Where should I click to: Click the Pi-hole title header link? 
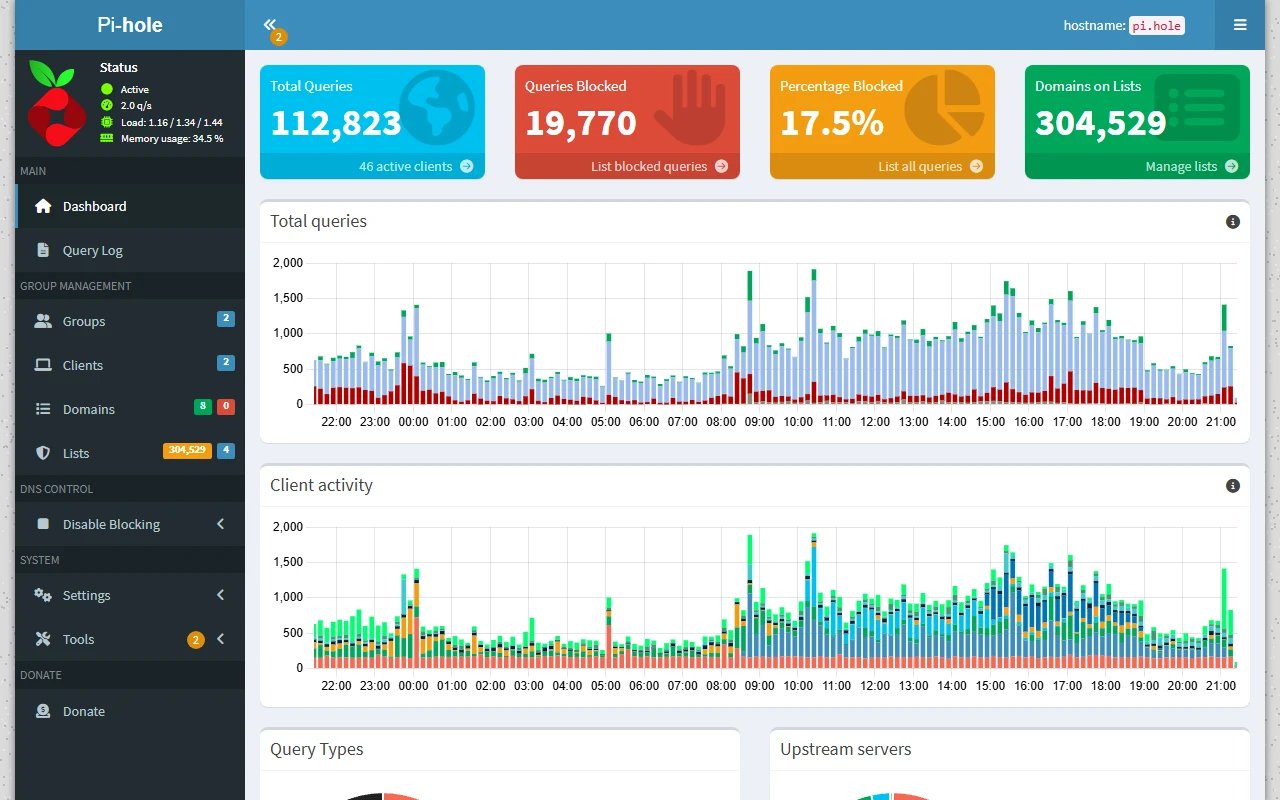point(130,25)
